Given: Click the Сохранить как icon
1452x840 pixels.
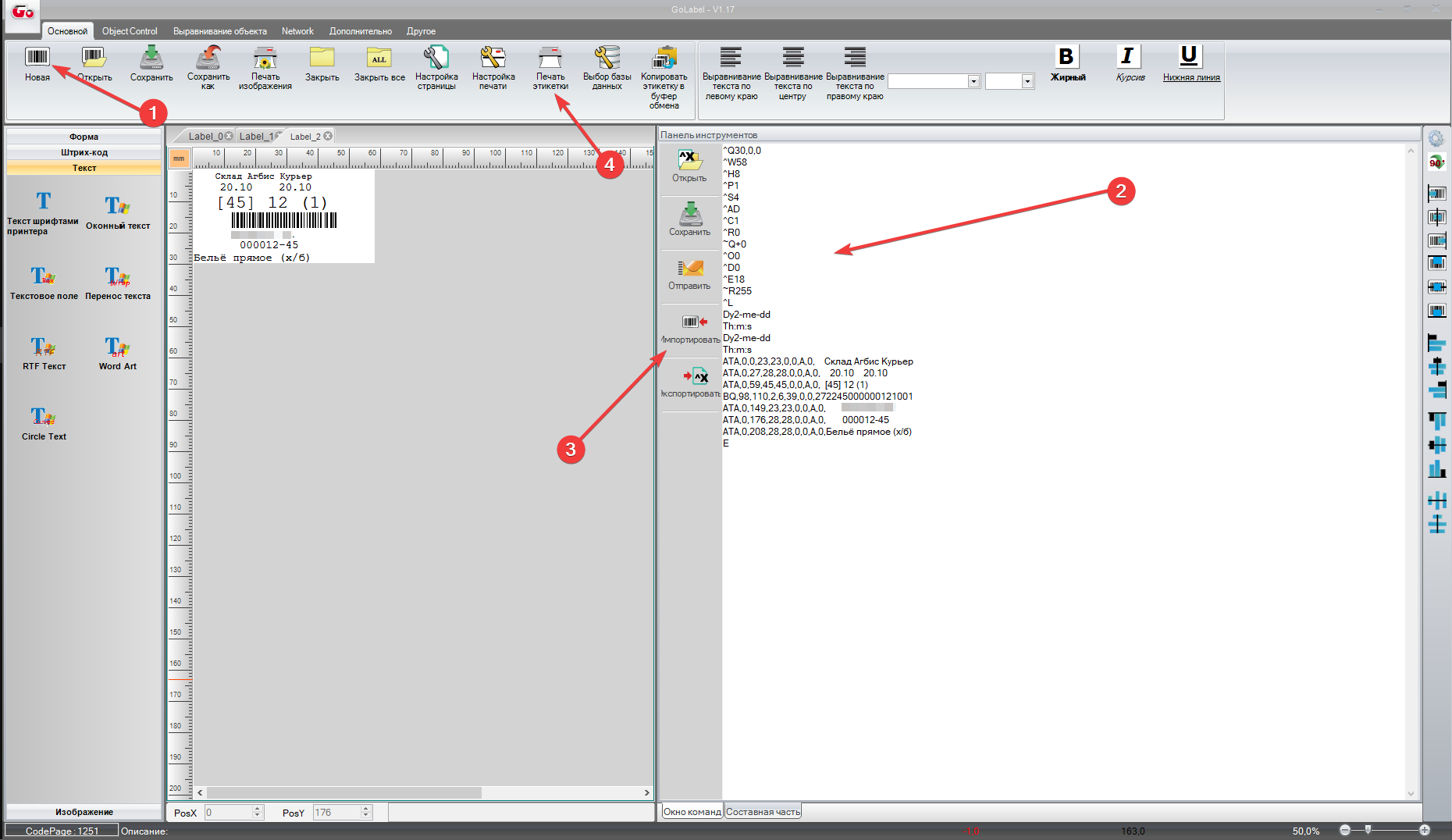Looking at the screenshot, I should [x=208, y=57].
